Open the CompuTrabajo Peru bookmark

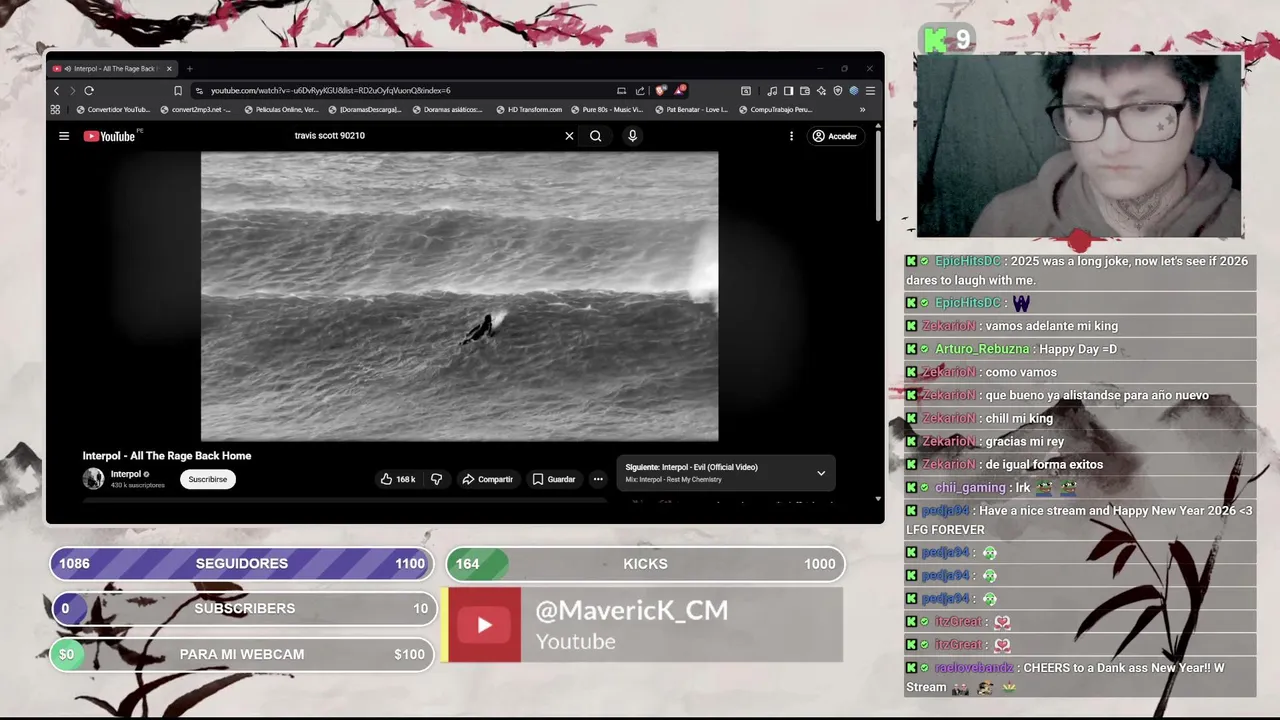click(776, 110)
